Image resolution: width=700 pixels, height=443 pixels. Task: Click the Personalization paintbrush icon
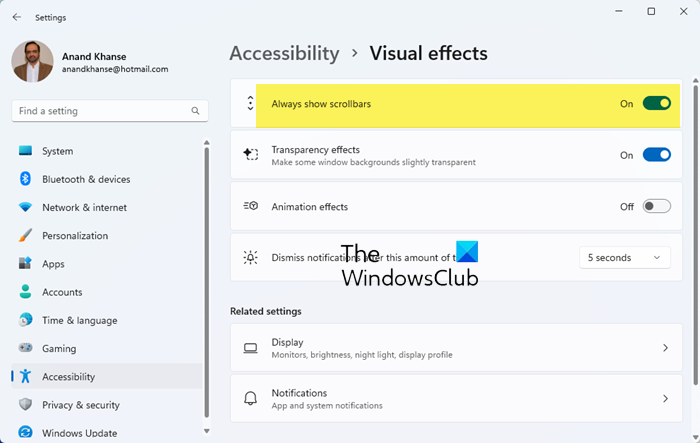[x=25, y=236]
